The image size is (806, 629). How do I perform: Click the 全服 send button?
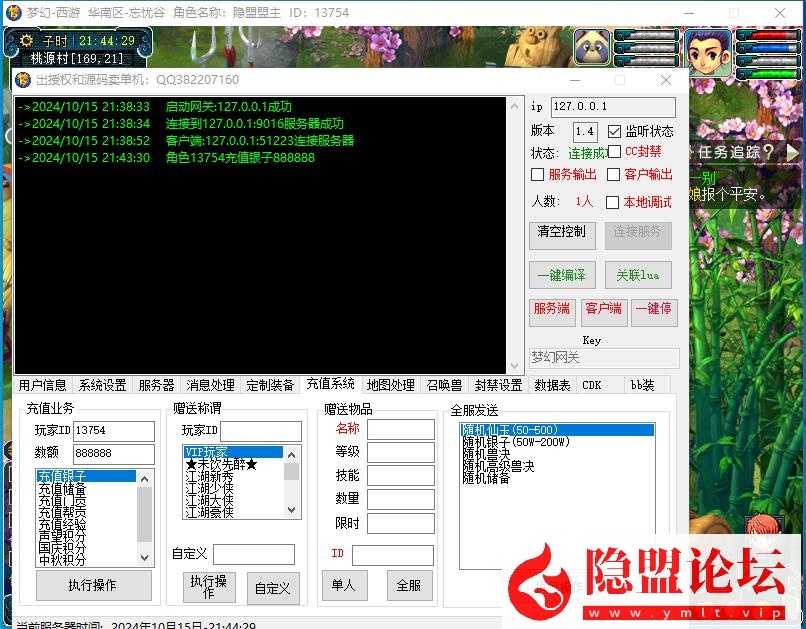tap(409, 585)
